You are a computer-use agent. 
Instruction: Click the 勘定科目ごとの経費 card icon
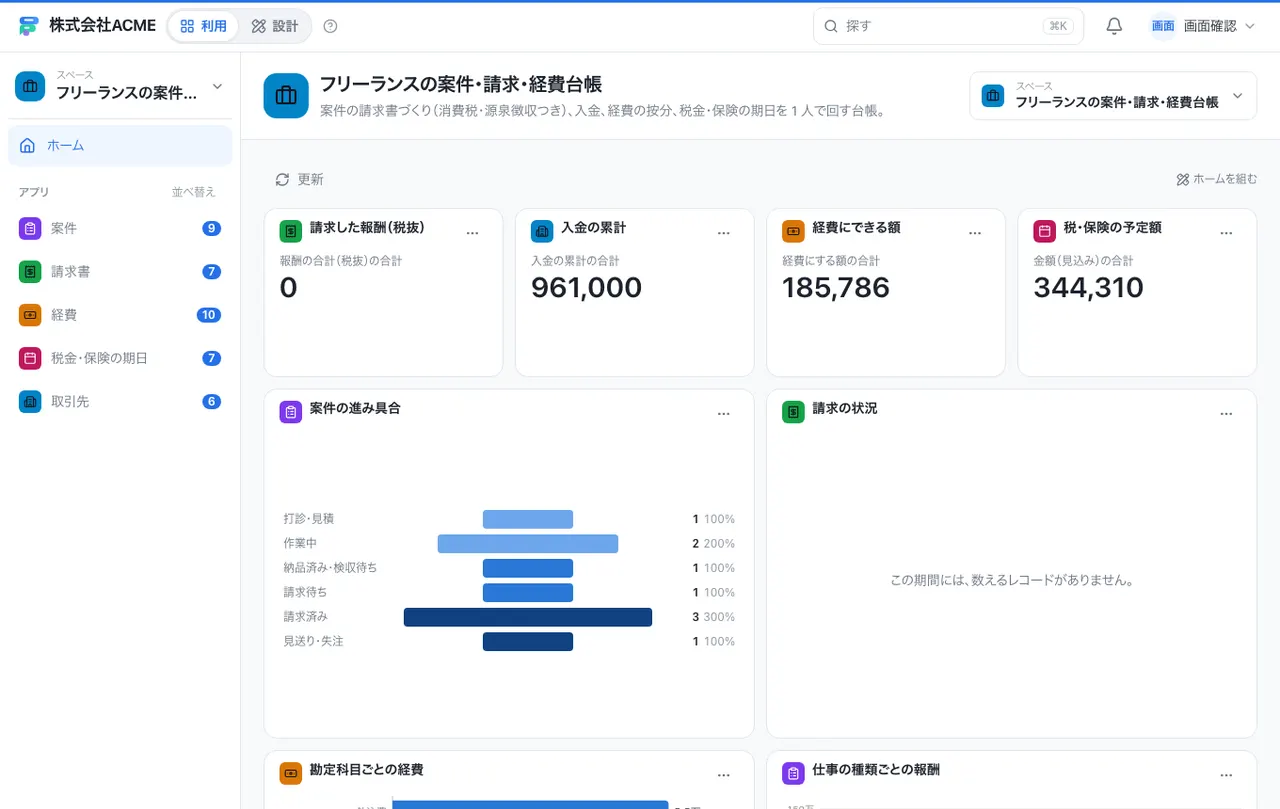(x=291, y=773)
